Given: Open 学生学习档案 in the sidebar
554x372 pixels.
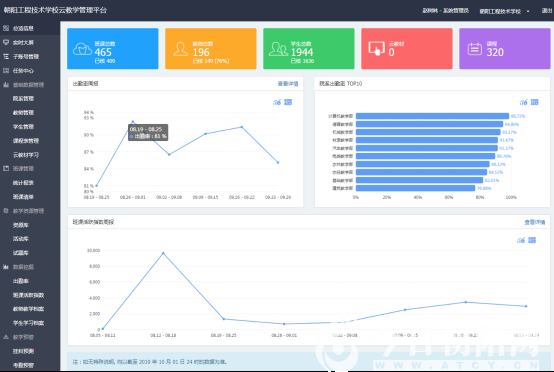Looking at the screenshot, I should point(28,323).
